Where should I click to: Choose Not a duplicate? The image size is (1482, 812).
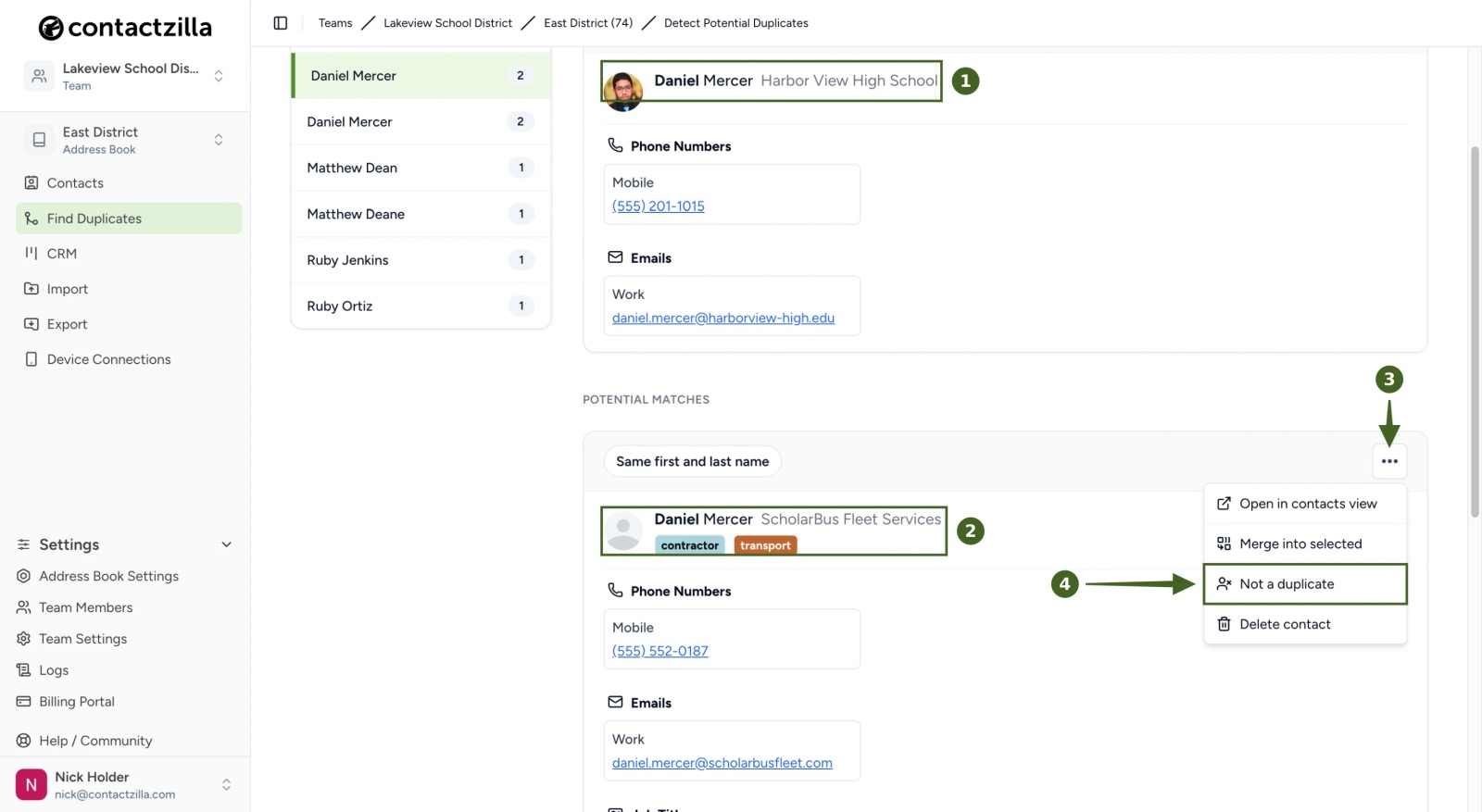tap(1305, 584)
